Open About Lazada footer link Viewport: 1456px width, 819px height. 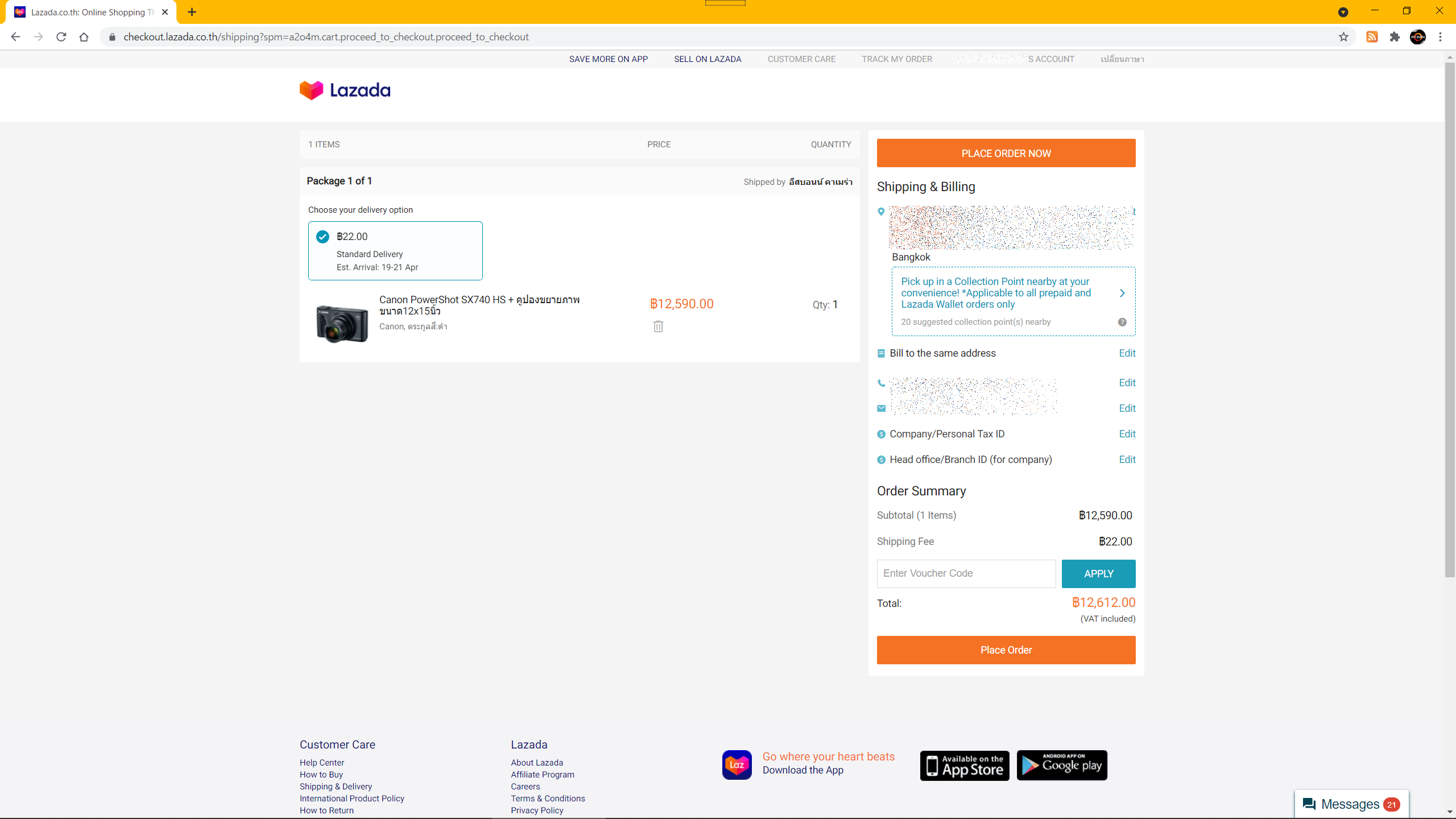tap(537, 763)
